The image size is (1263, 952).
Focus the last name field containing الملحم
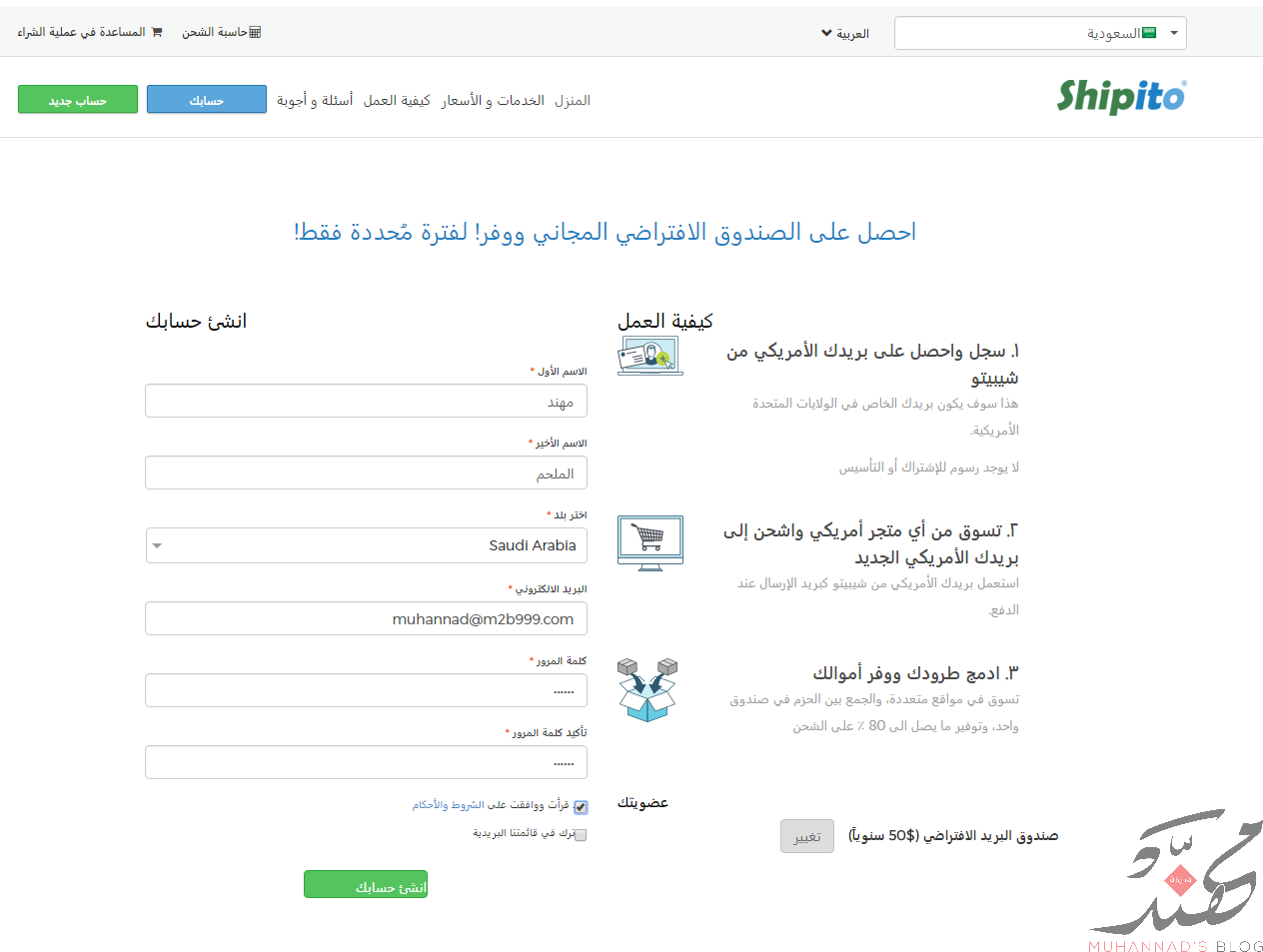coord(366,474)
